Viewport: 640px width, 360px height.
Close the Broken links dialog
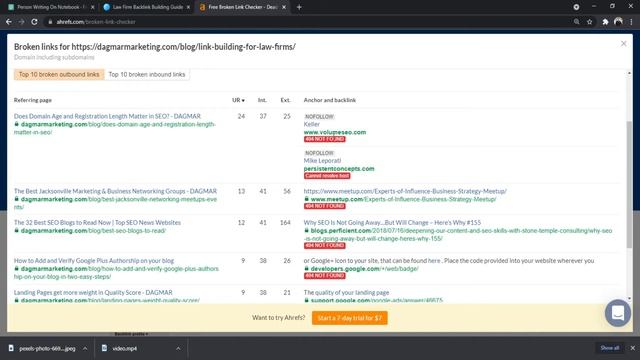pyautogui.click(x=623, y=43)
